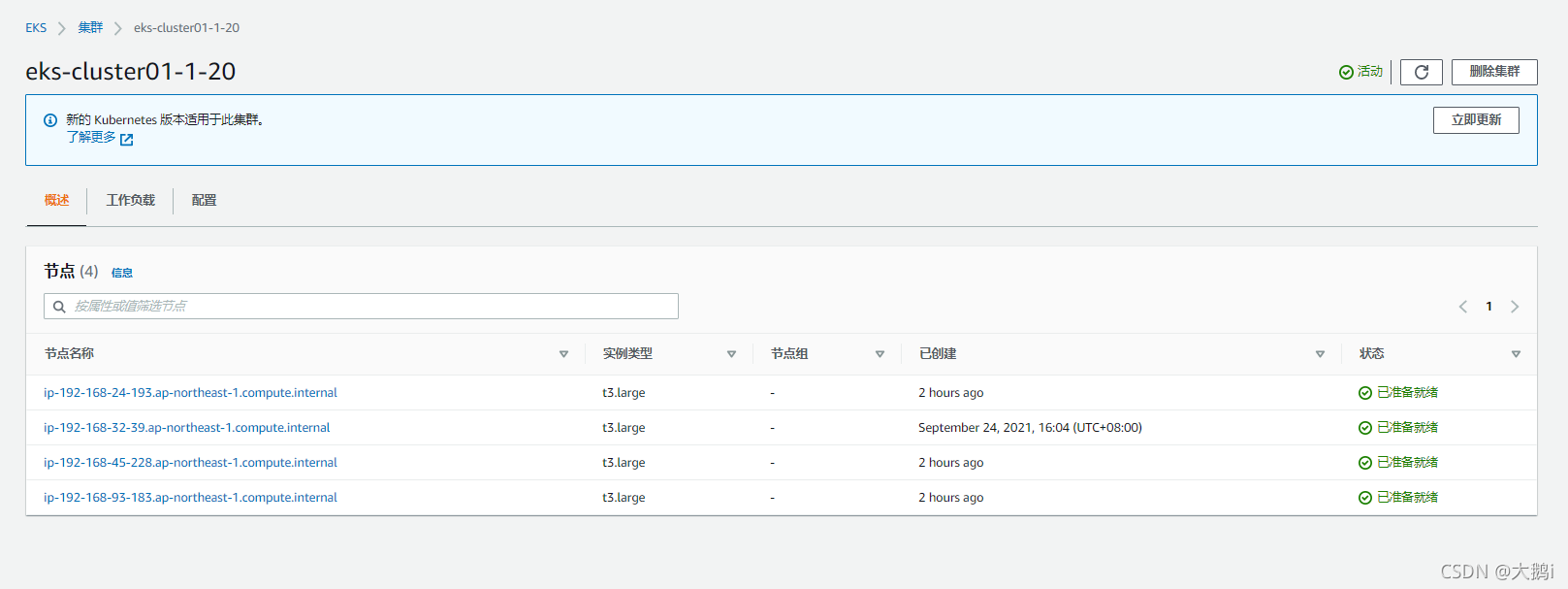Switch to the 工作负载 tab
This screenshot has height=589, width=1568.
(130, 201)
